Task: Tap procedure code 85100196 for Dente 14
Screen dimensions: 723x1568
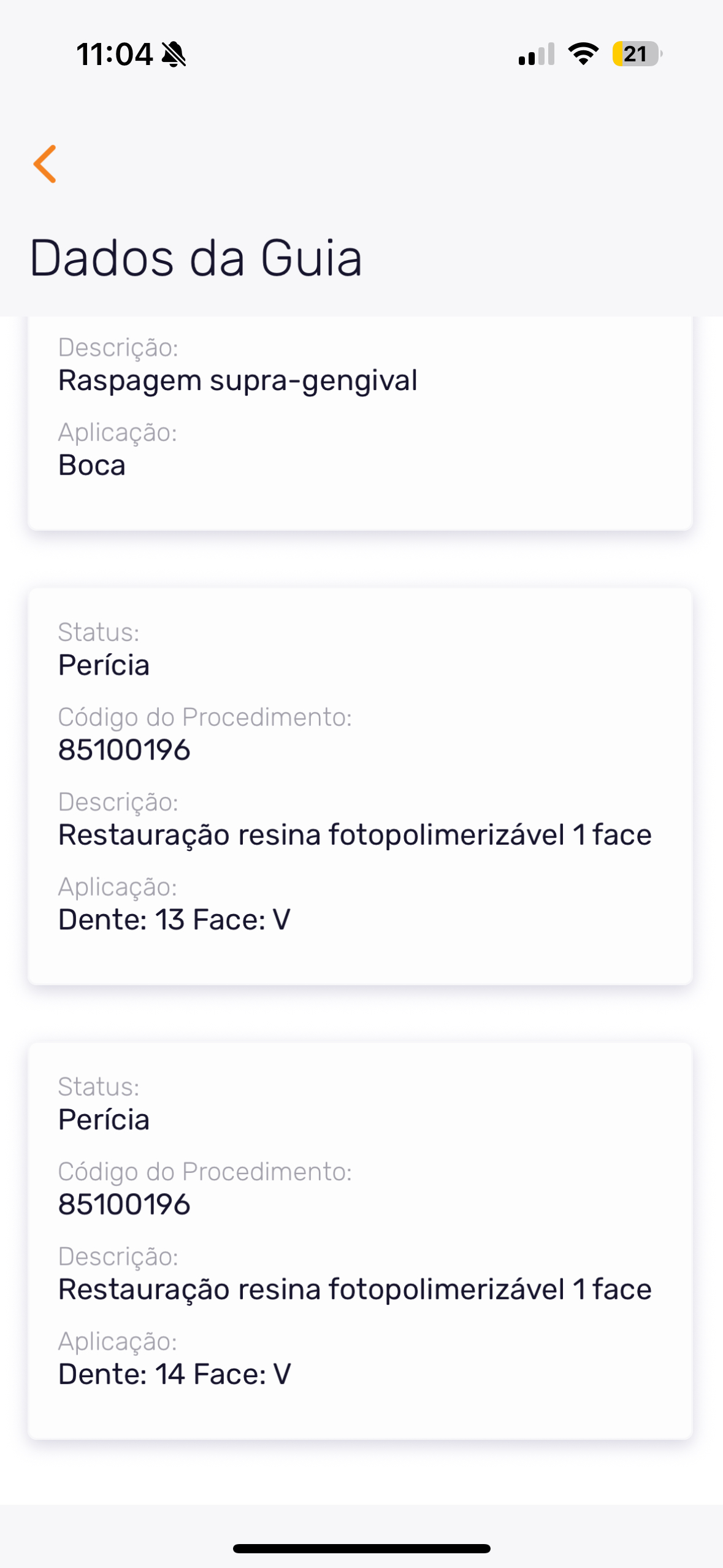Action: (x=124, y=1204)
